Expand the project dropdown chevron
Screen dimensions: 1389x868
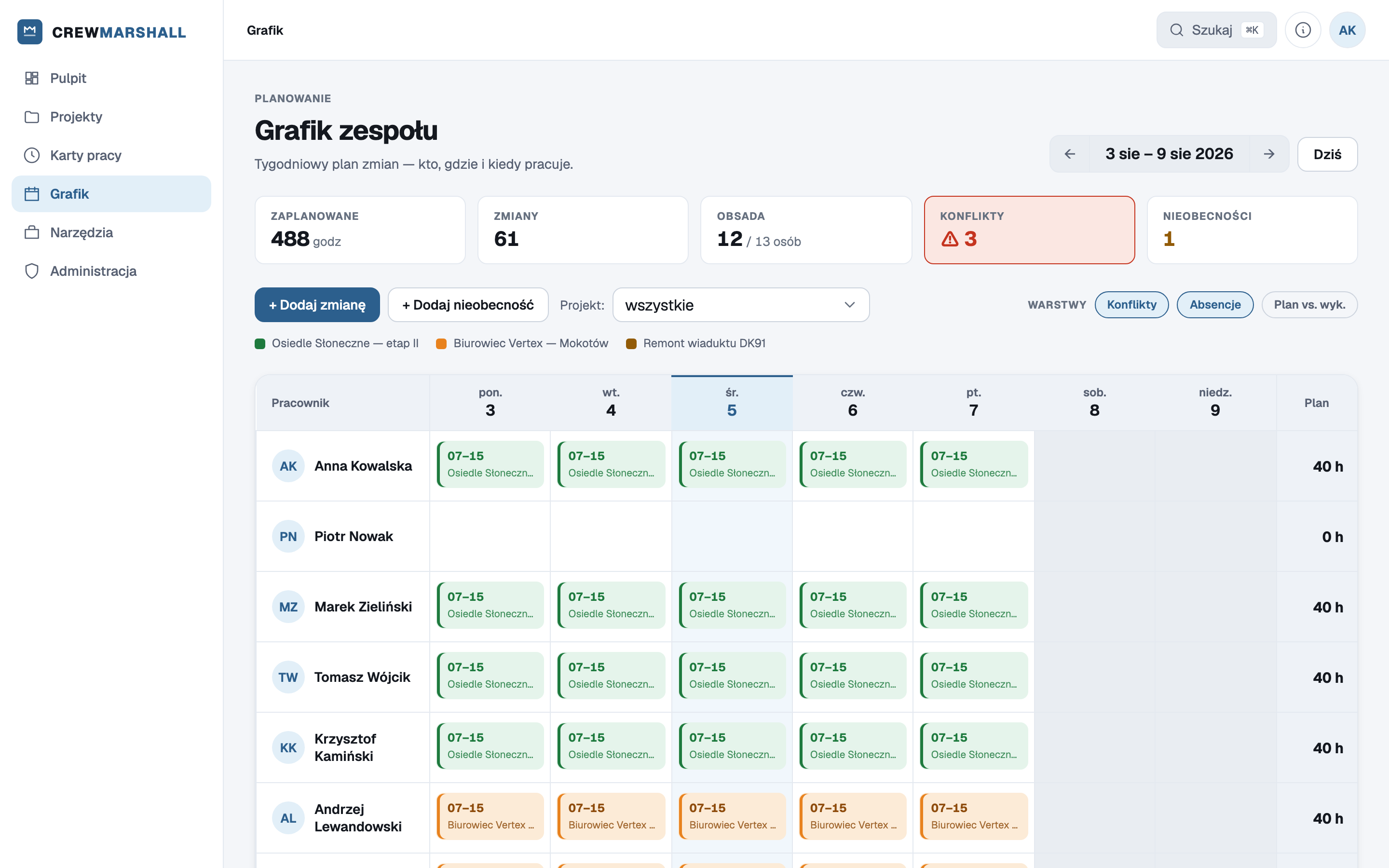[x=849, y=305]
